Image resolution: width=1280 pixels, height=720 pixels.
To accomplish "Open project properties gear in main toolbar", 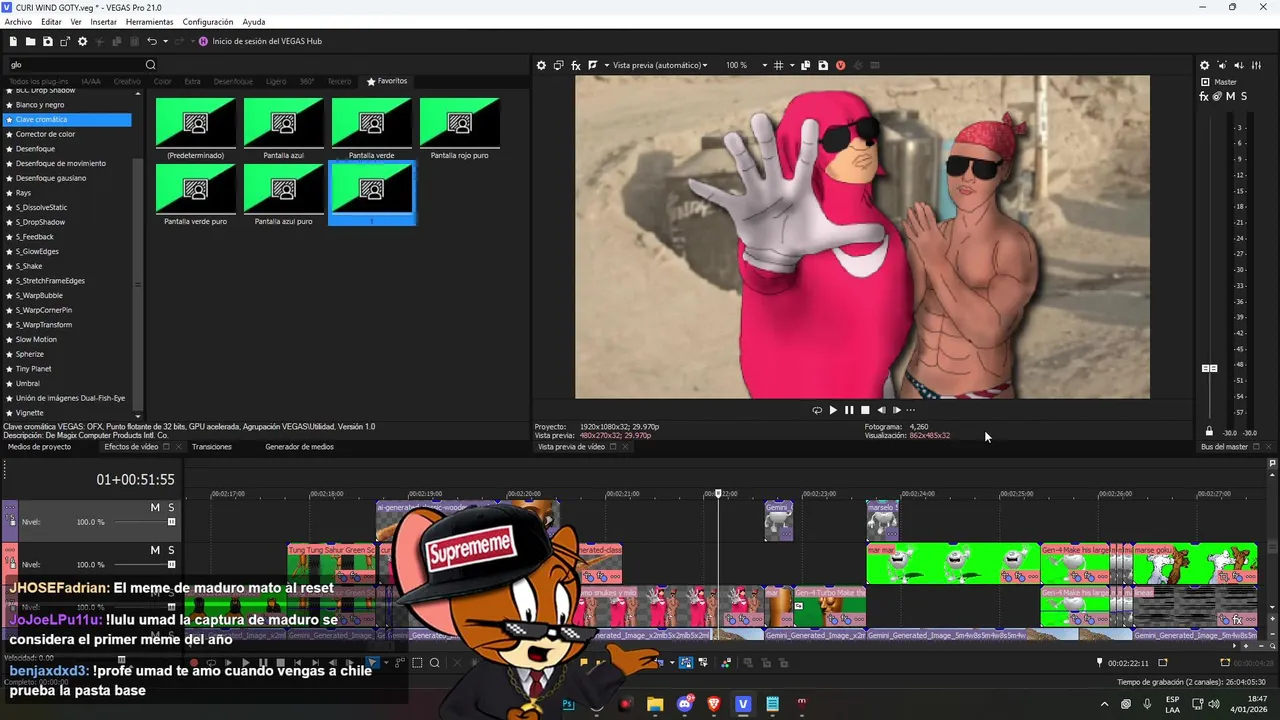I will pos(82,41).
